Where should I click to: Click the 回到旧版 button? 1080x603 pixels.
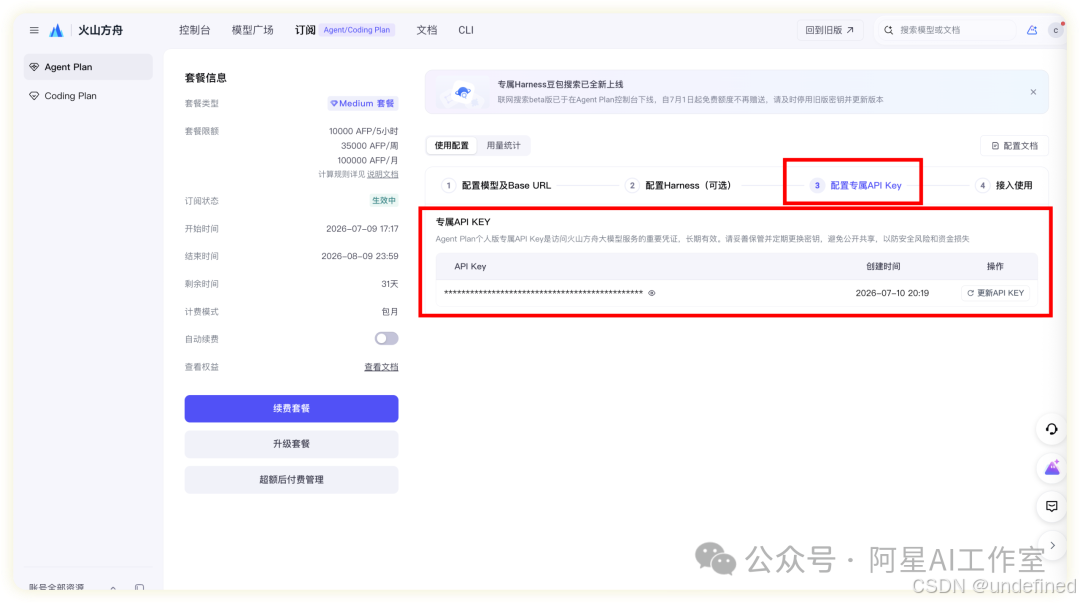[x=830, y=30]
